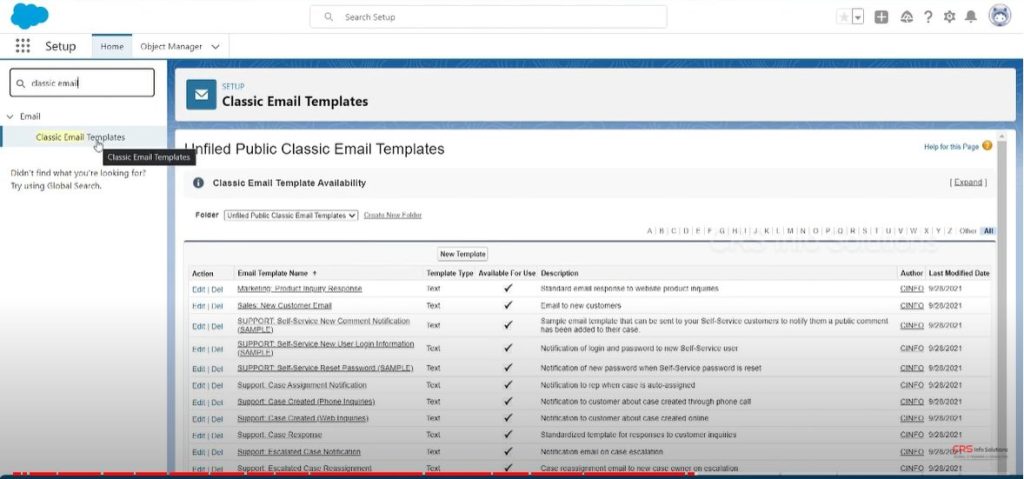Switch to the Object Manager tab

tap(171, 46)
